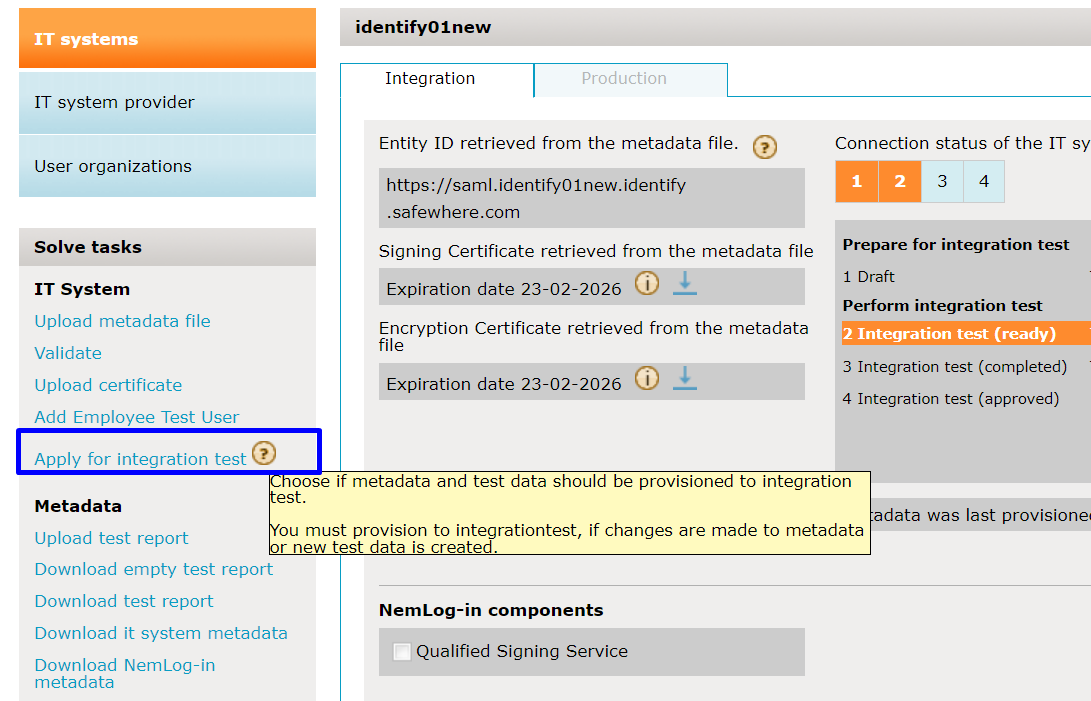Click the 'Perform integration test' heading

pos(943,306)
